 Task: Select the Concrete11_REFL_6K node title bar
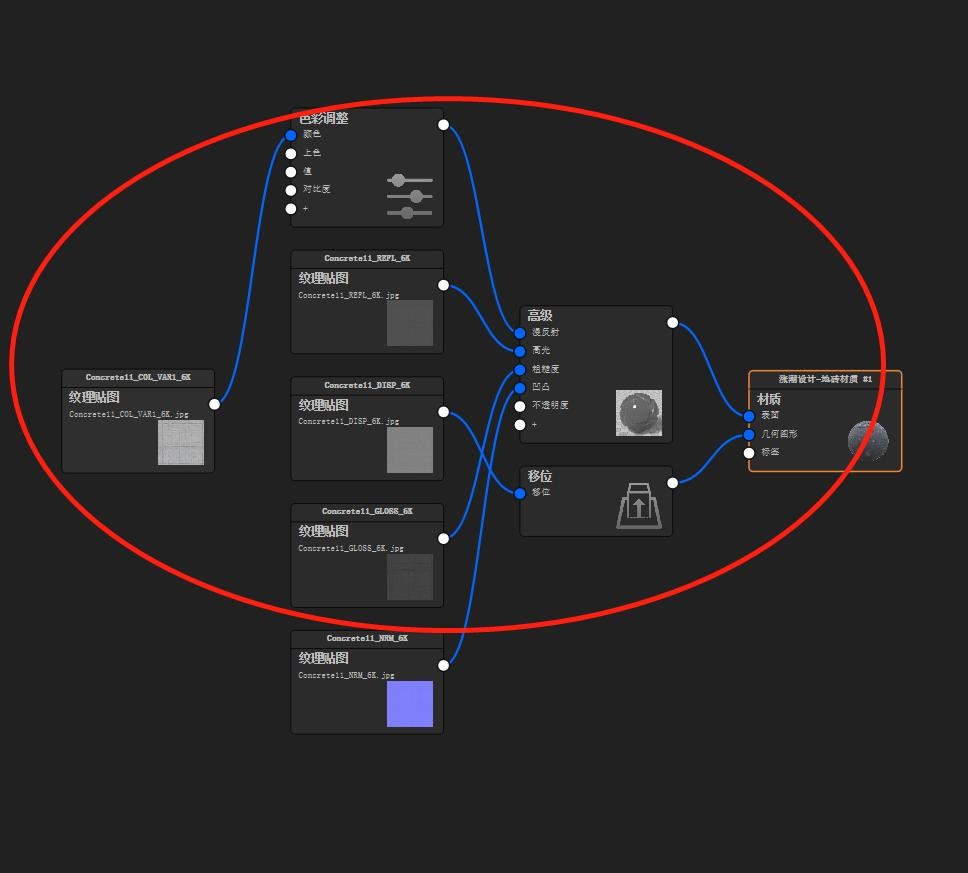point(367,259)
